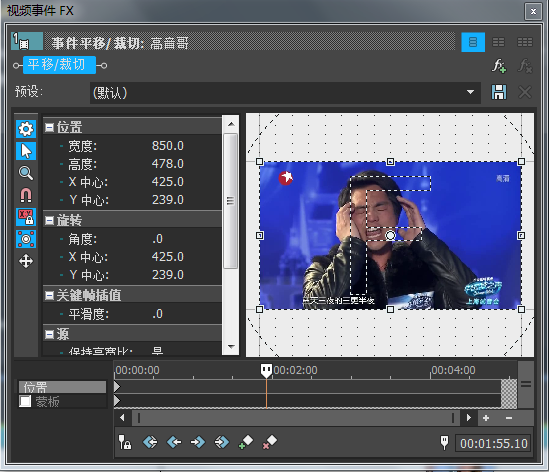Screen dimensions: 549x472
Task: Select the 平移/裁切 plug-in chain button
Action: click(x=60, y=65)
